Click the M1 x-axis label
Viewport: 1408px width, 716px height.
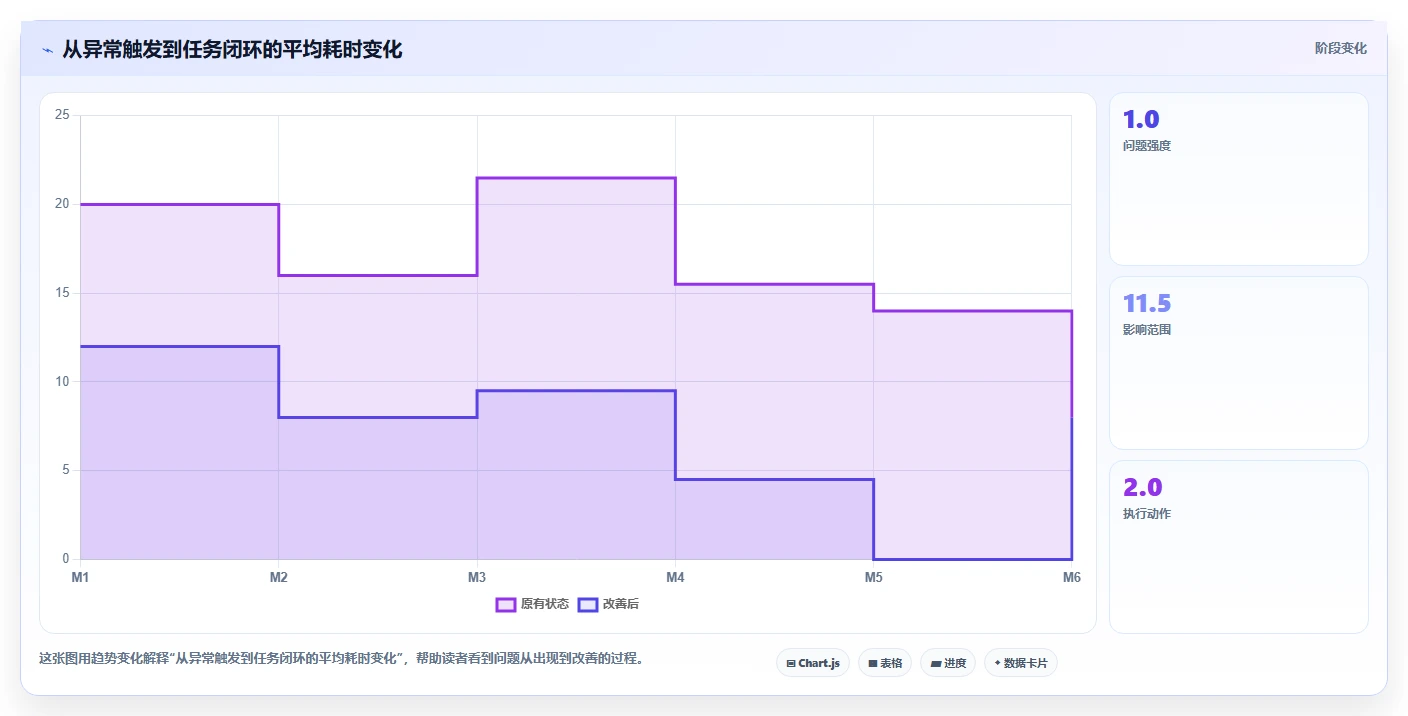(80, 577)
